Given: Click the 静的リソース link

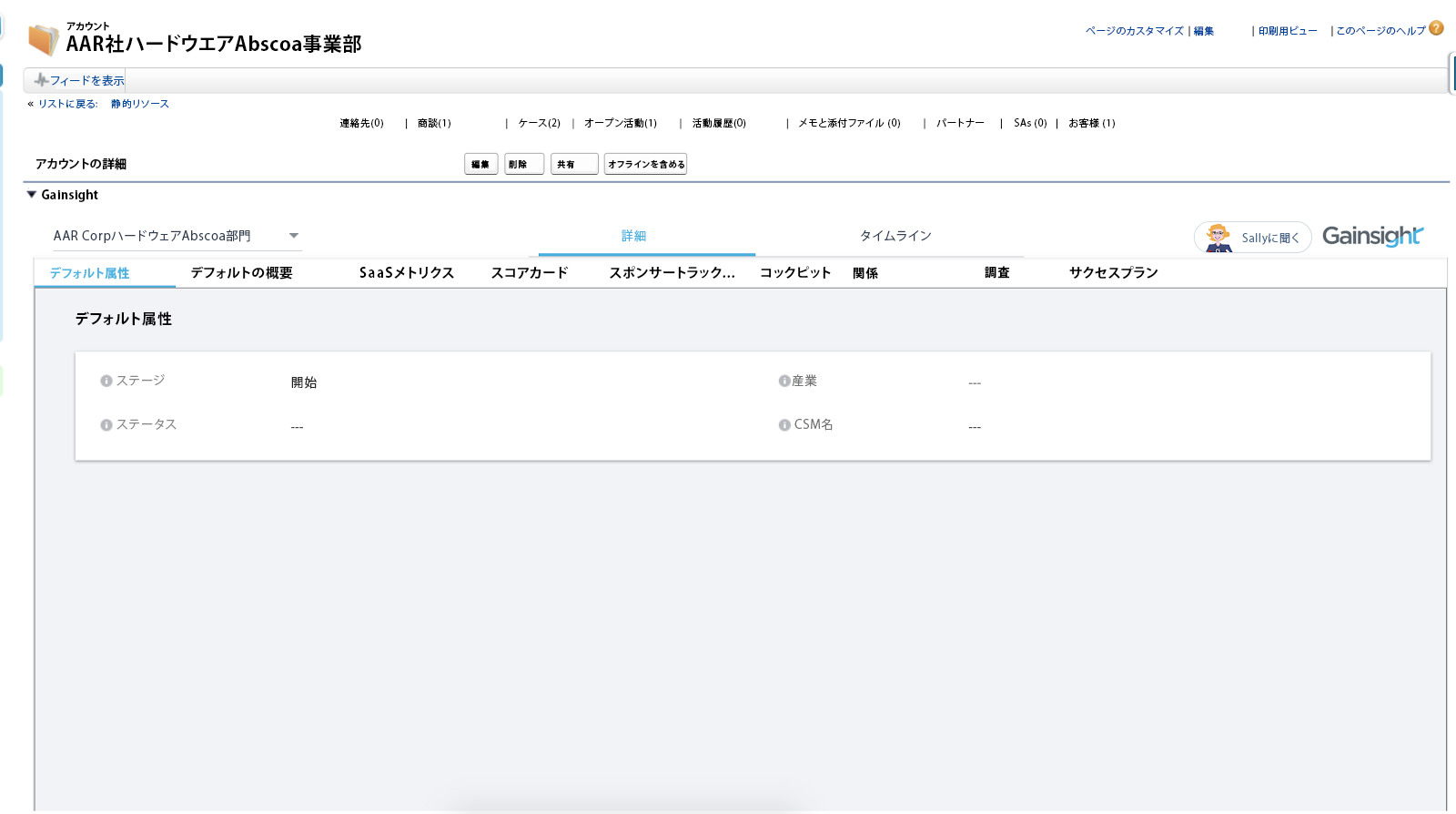Looking at the screenshot, I should 140,104.
